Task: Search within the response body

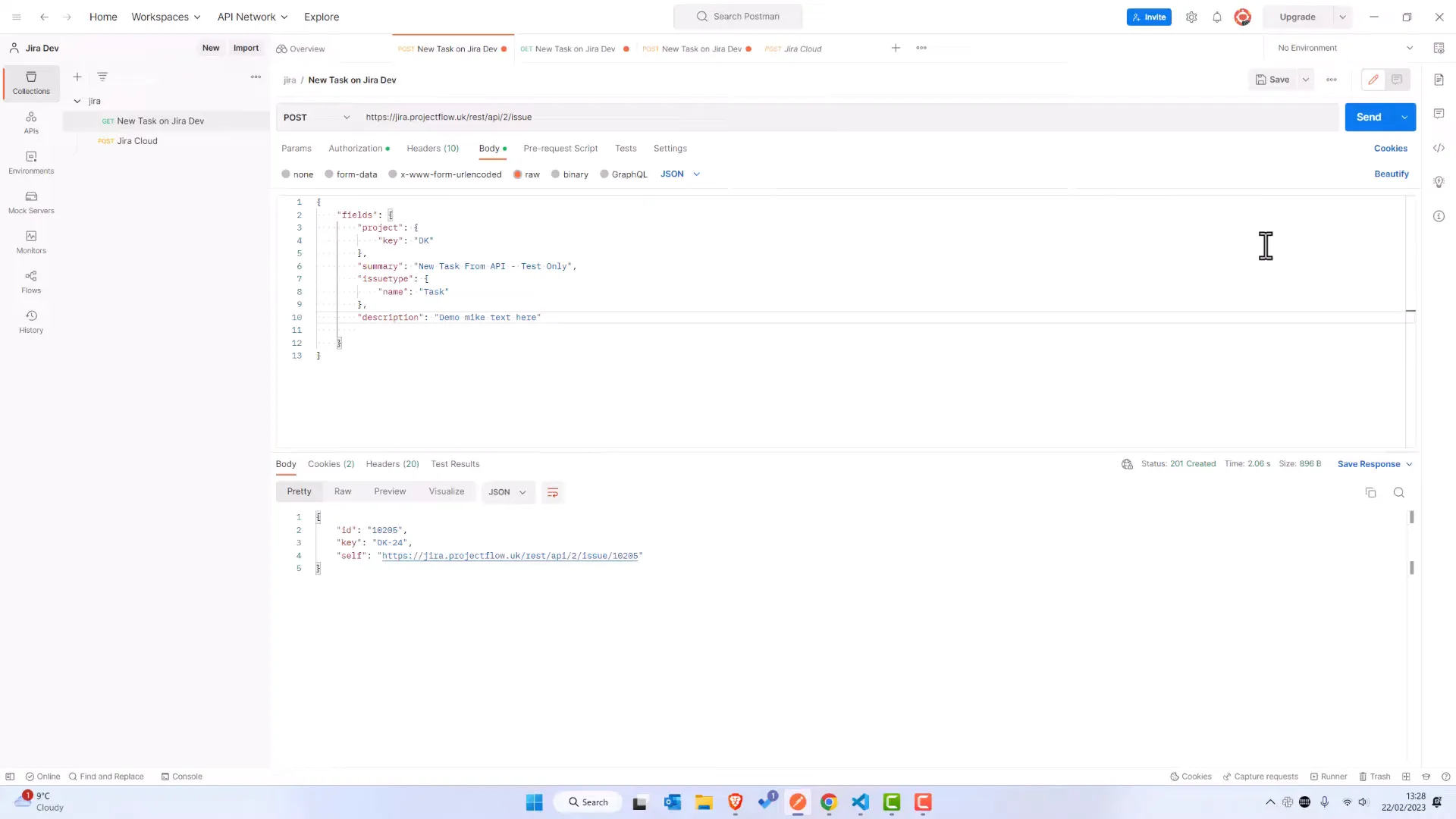Action: pyautogui.click(x=1399, y=493)
